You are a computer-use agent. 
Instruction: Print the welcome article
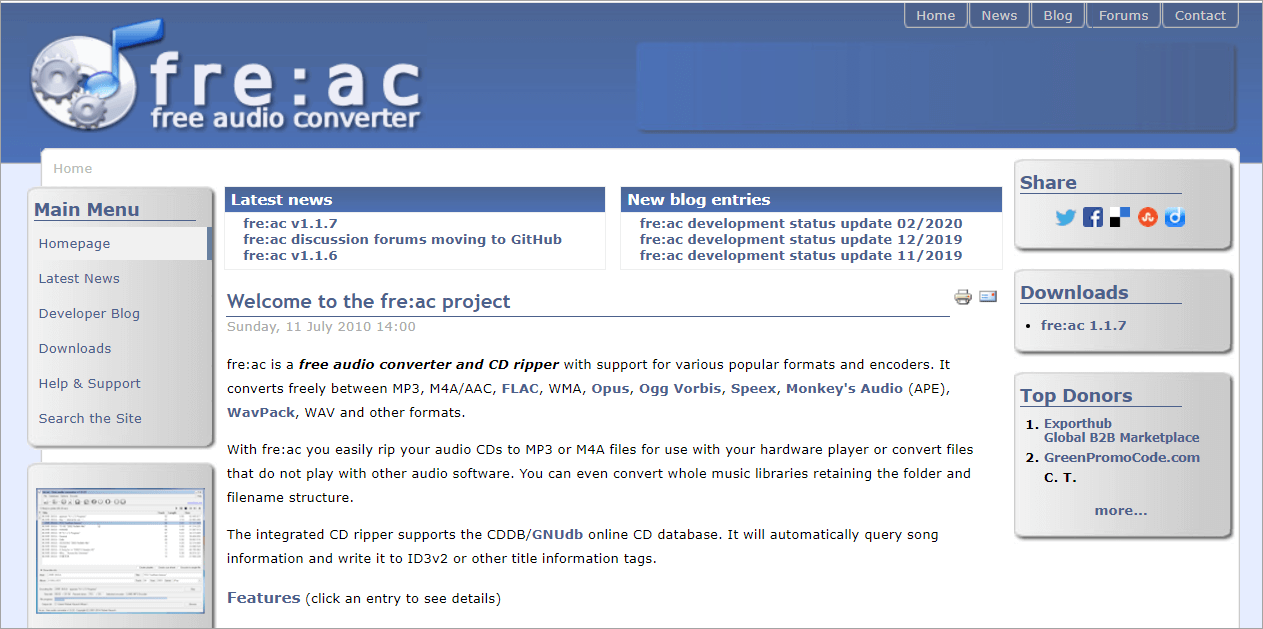(x=962, y=297)
